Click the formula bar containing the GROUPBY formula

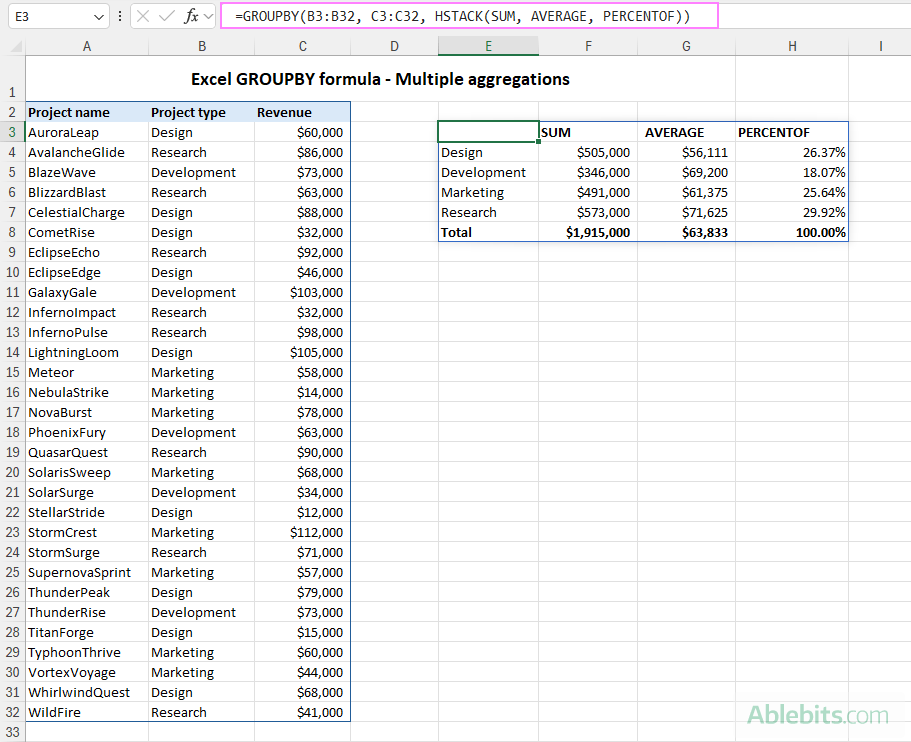(450, 15)
